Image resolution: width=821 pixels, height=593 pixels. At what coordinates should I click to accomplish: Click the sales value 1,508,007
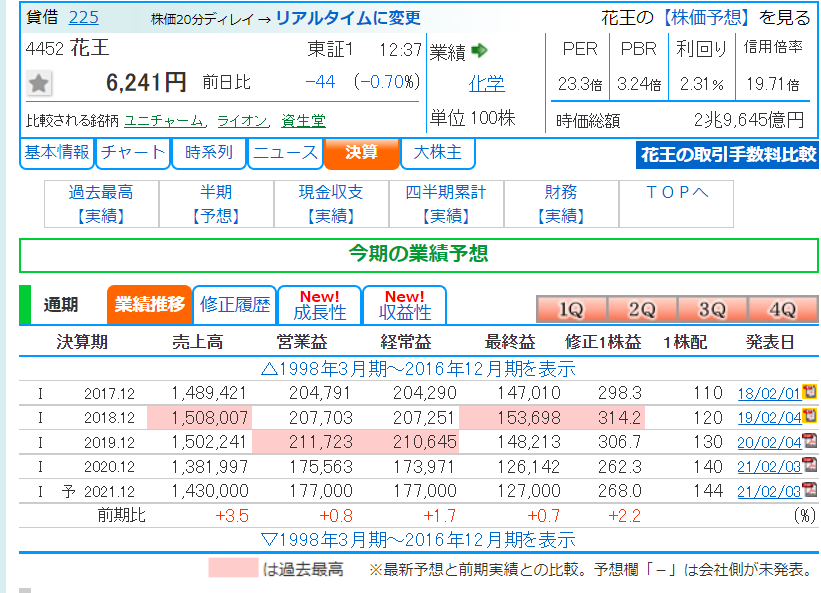(x=209, y=418)
